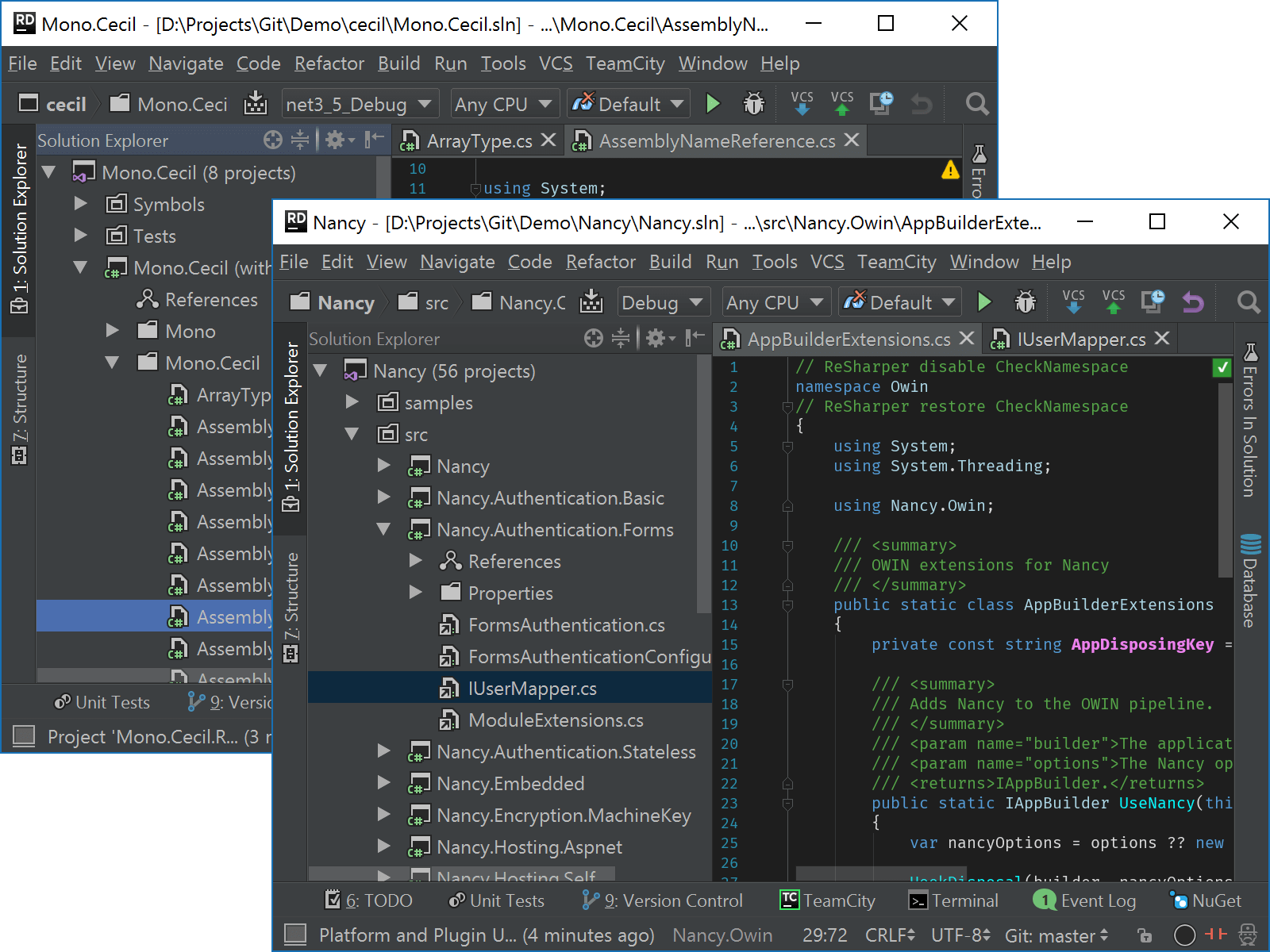
Task: Click Debug bug icon in Mono.Cecil toolbar
Action: [754, 104]
